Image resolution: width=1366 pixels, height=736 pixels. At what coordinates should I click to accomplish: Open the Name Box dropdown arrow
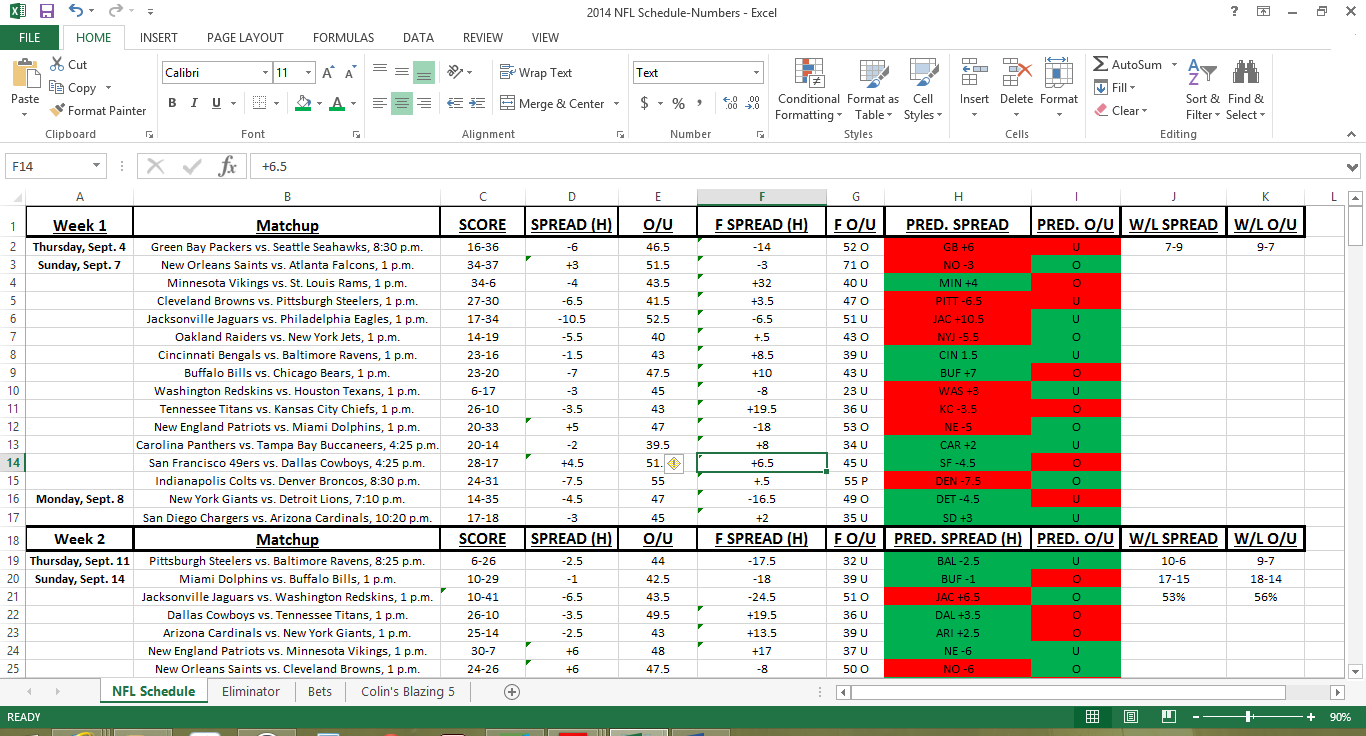click(x=97, y=166)
